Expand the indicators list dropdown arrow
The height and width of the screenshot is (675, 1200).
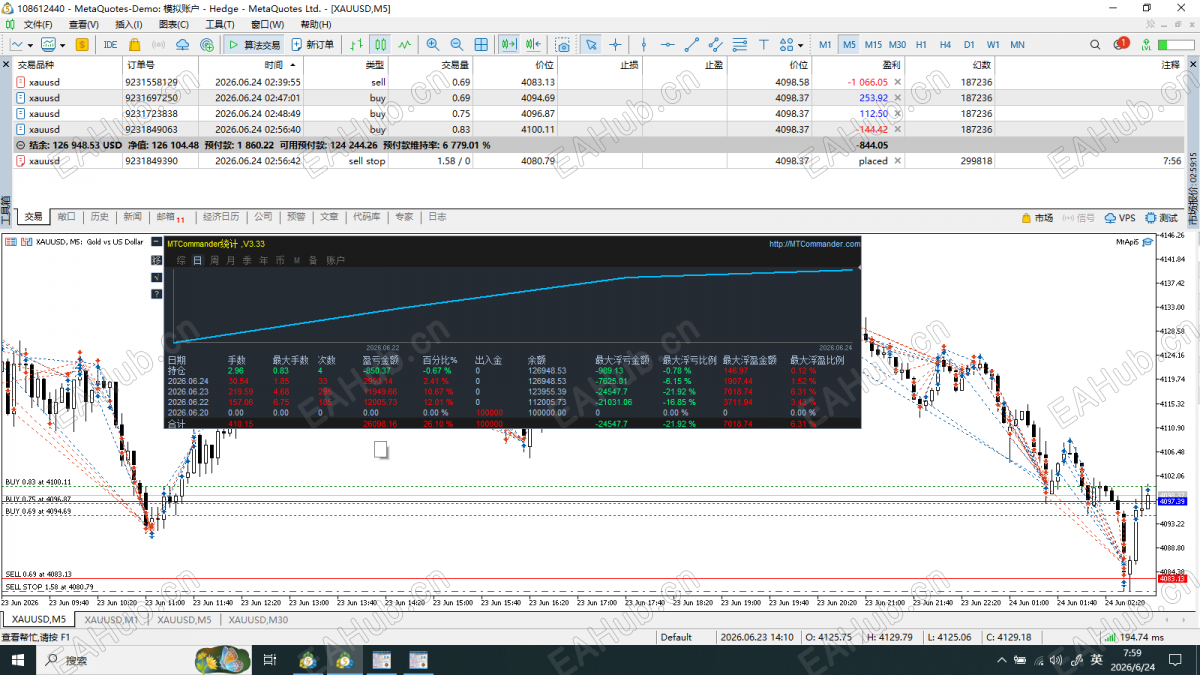pyautogui.click(x=63, y=44)
